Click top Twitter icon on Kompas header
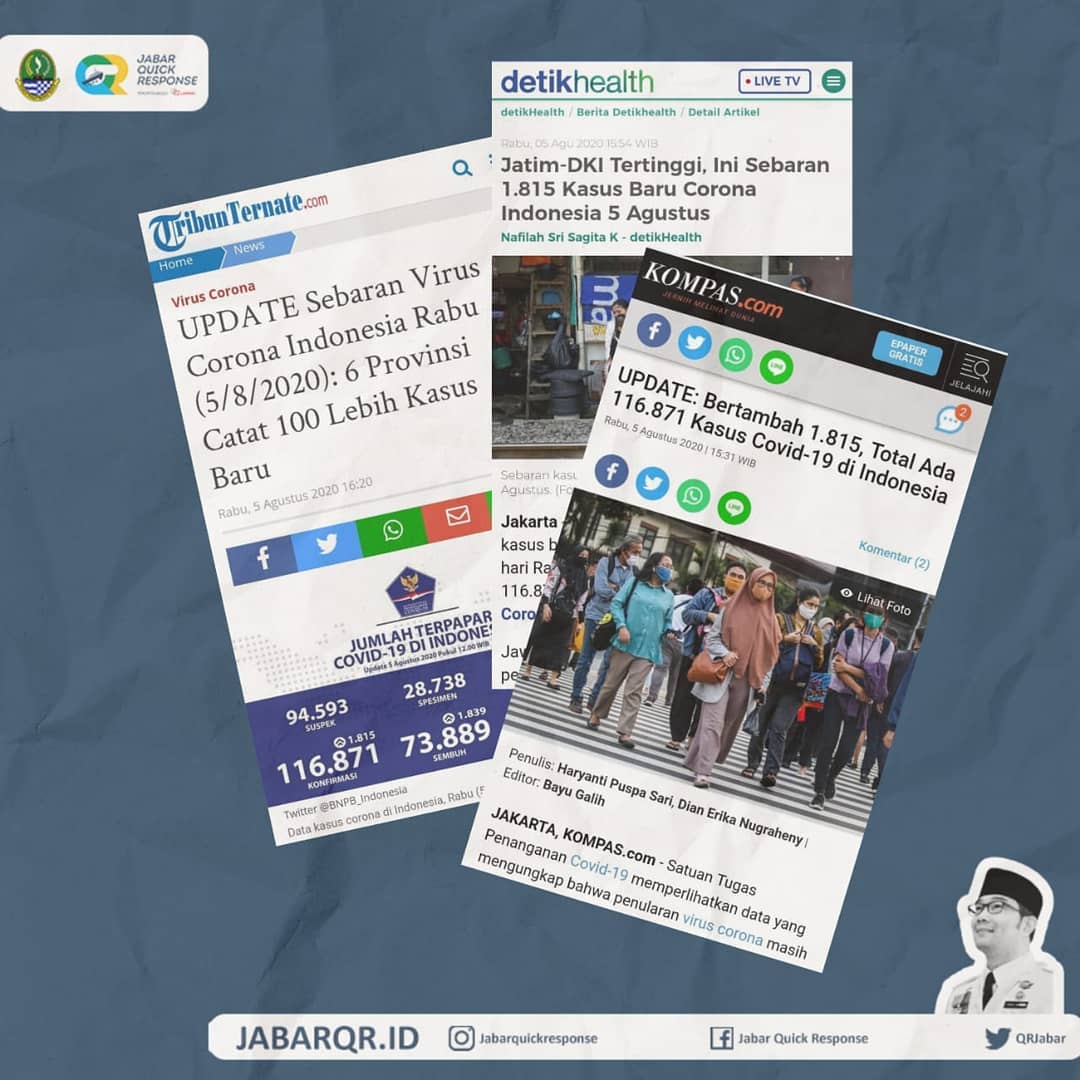The height and width of the screenshot is (1080, 1080). [694, 342]
